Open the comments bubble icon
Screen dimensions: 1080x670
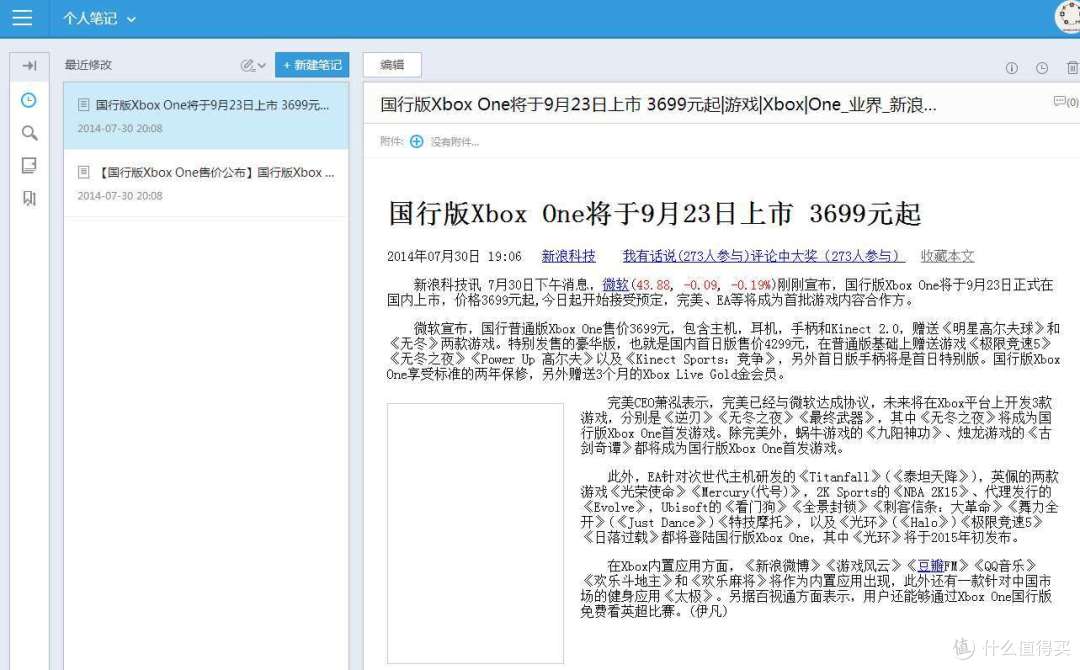coord(1065,102)
